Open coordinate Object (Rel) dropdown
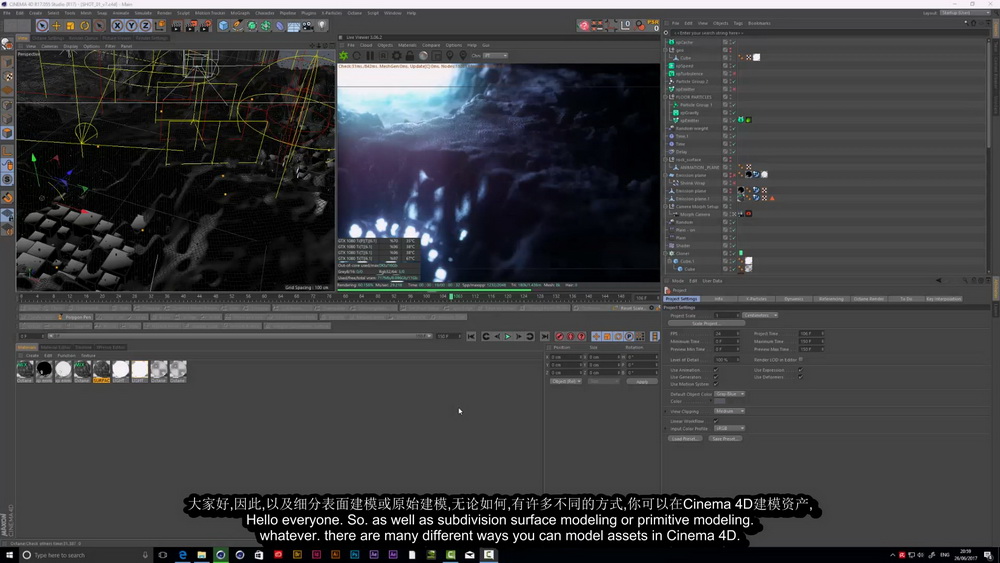Screen dimensions: 1000x563 (566, 381)
